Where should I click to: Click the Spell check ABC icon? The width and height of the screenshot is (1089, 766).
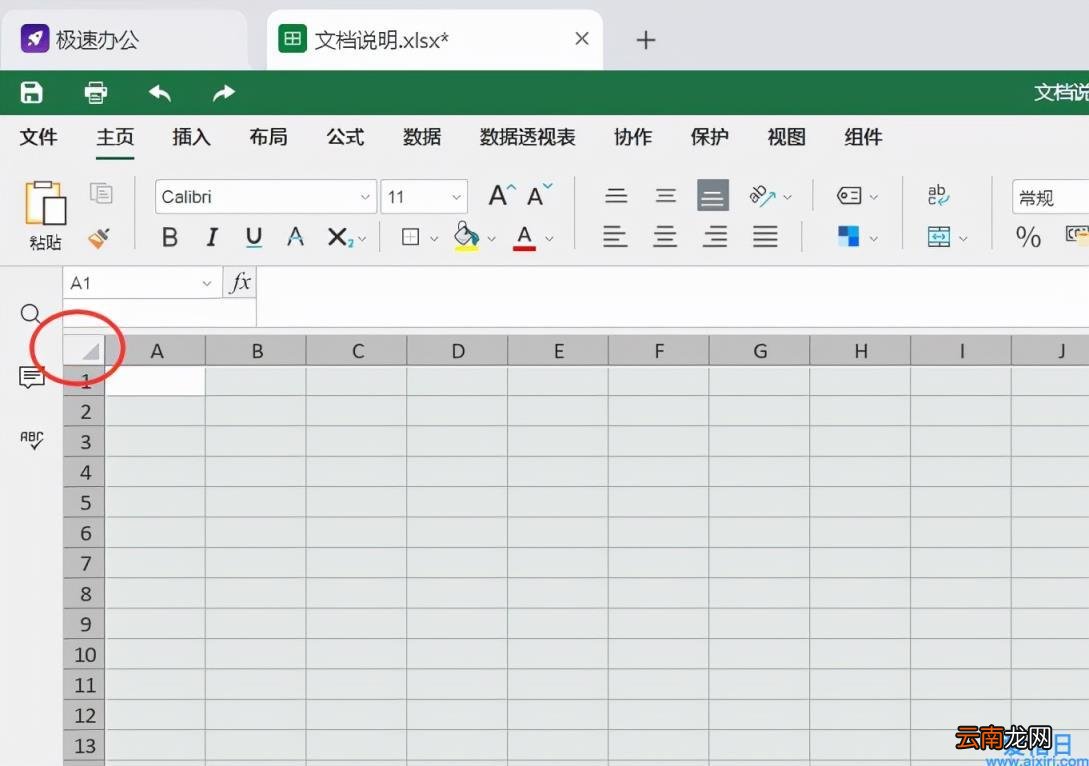(x=31, y=440)
